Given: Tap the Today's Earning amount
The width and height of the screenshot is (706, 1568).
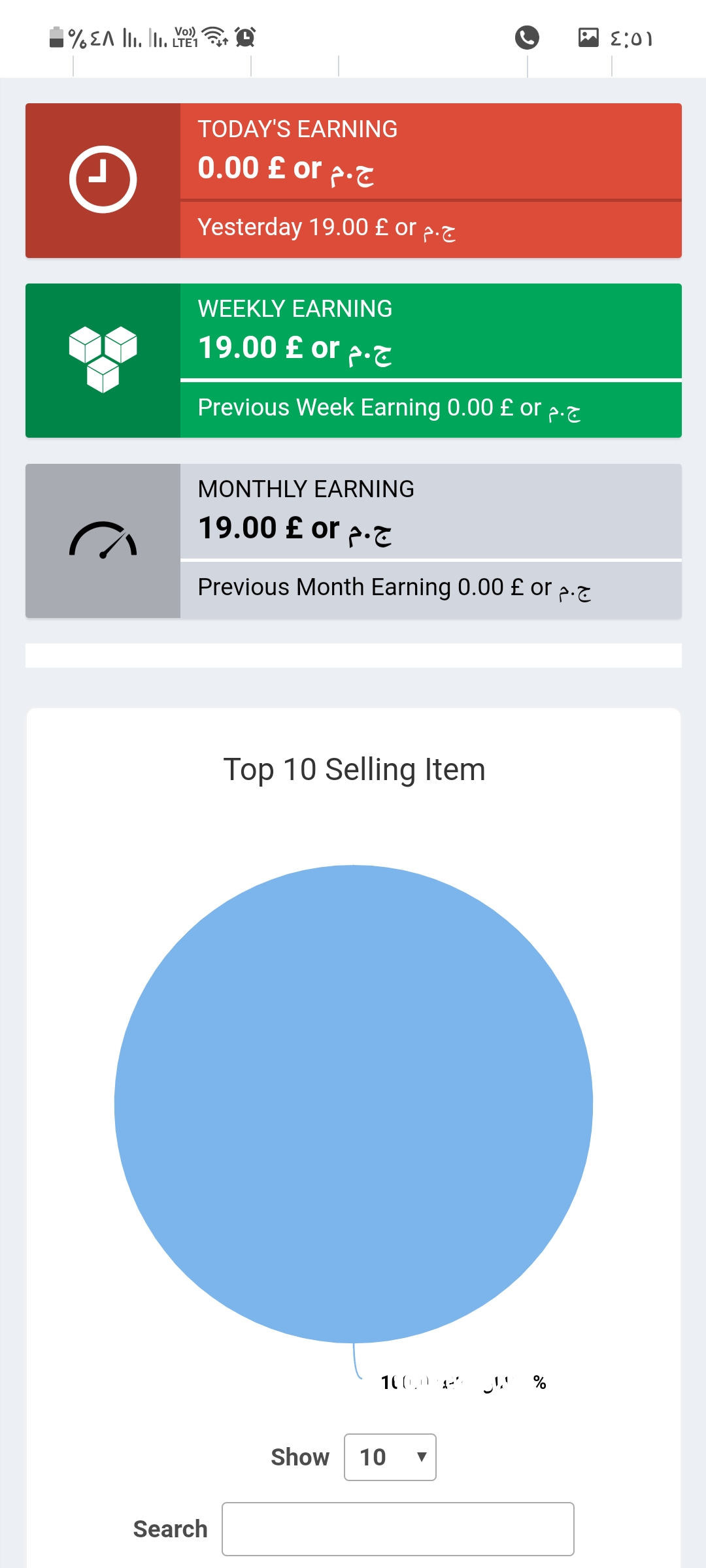Looking at the screenshot, I should pos(286,169).
